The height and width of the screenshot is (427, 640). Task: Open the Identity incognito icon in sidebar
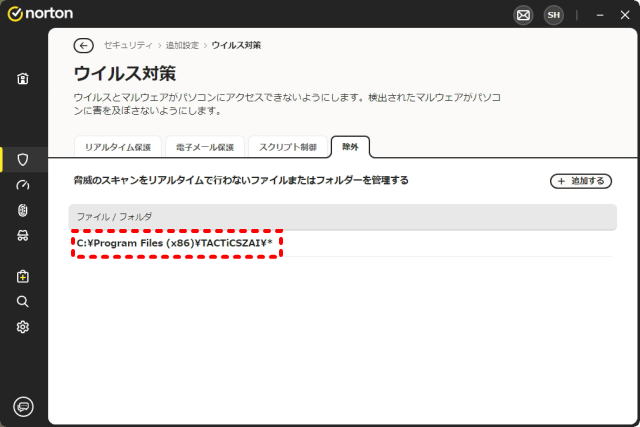point(23,235)
